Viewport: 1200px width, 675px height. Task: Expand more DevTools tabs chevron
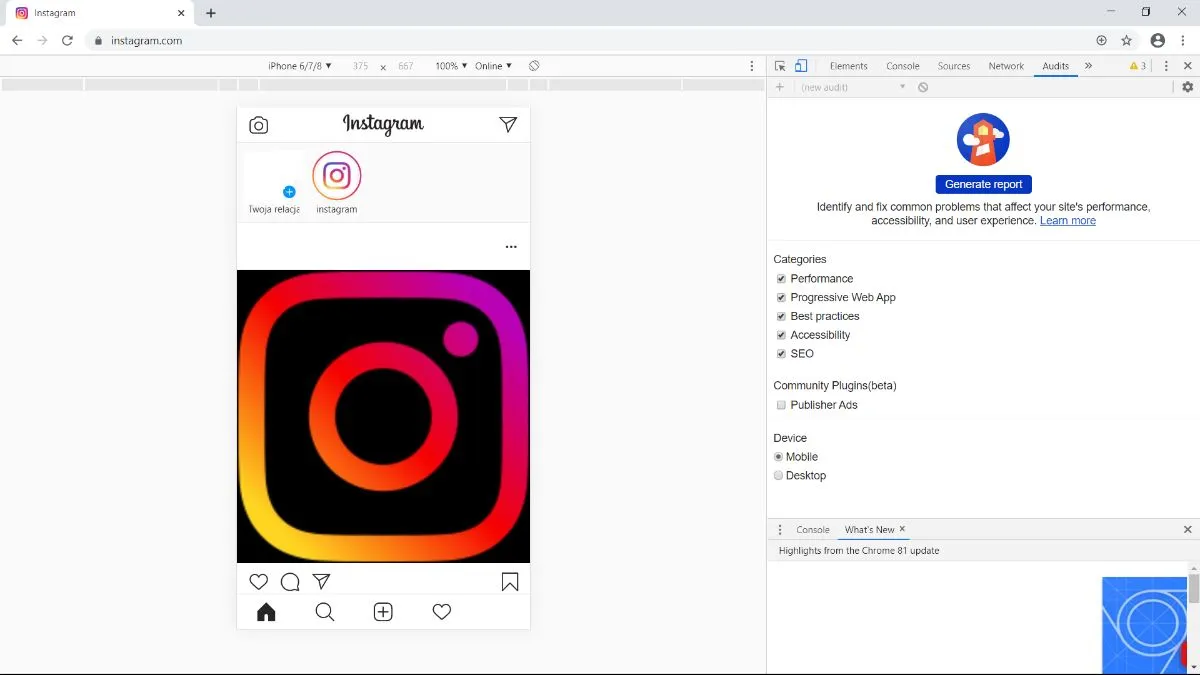pos(1088,66)
